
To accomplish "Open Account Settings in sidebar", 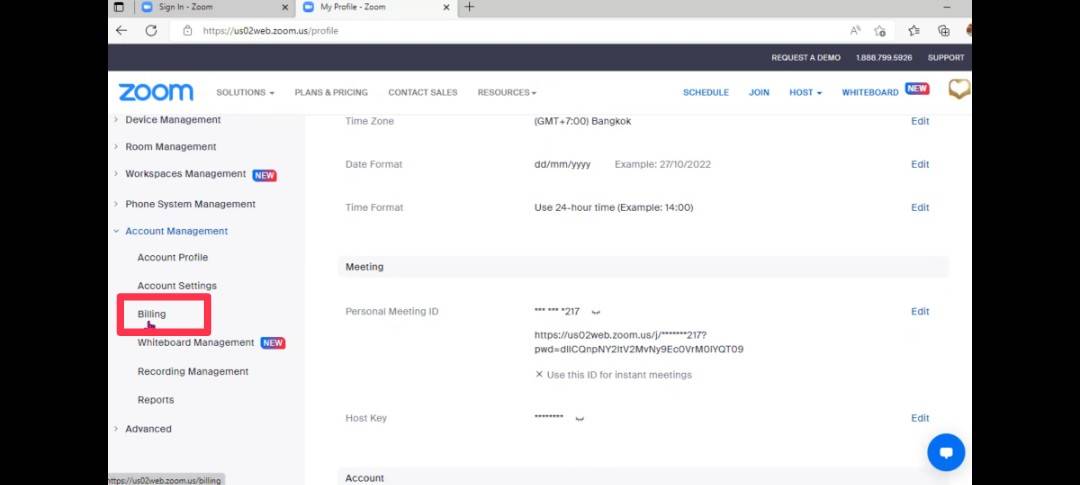I will 177,286.
